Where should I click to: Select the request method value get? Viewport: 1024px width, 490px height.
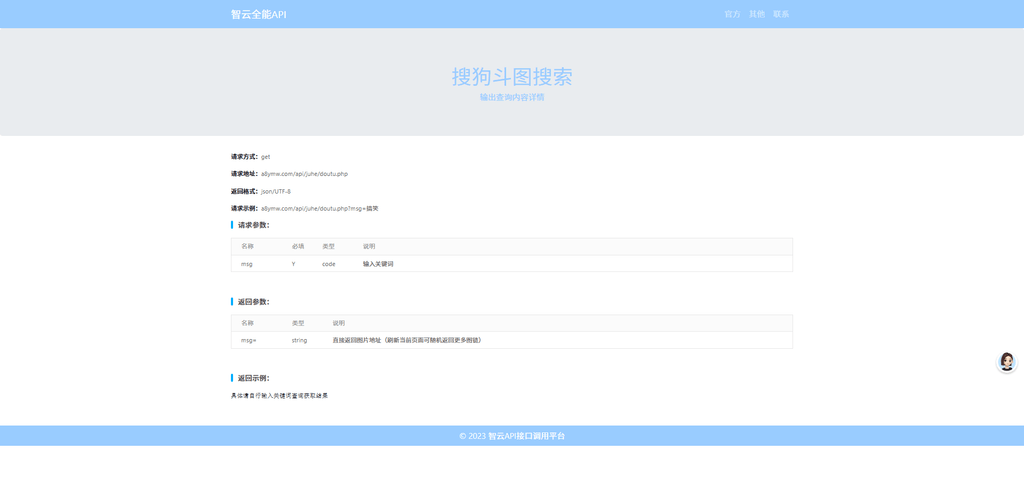[x=266, y=157]
